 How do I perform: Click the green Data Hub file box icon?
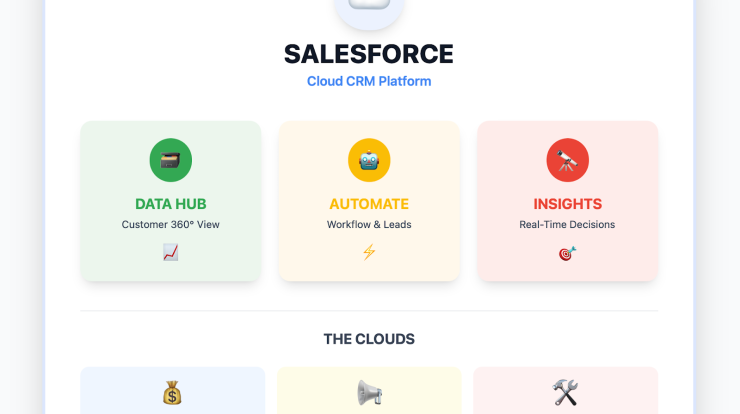tap(170, 160)
